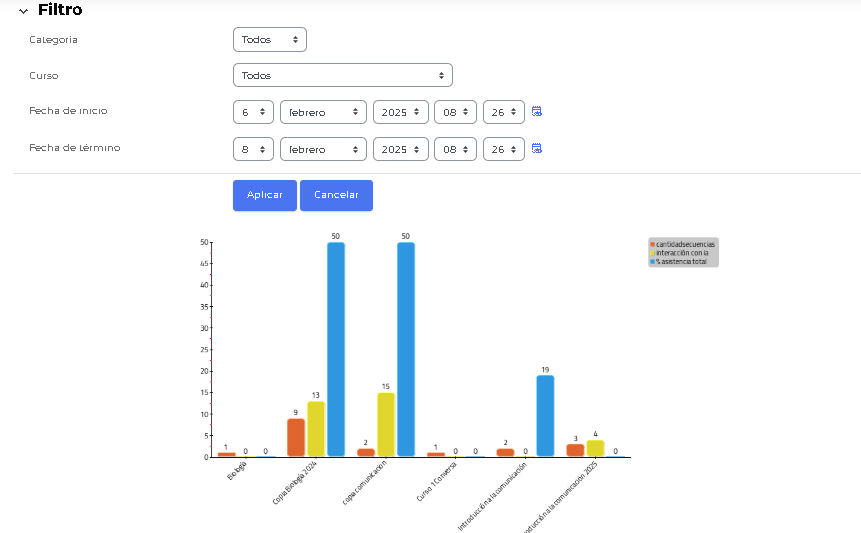The height and width of the screenshot is (533, 861).
Task: Click blue bar valued 19
Action: (x=545, y=415)
